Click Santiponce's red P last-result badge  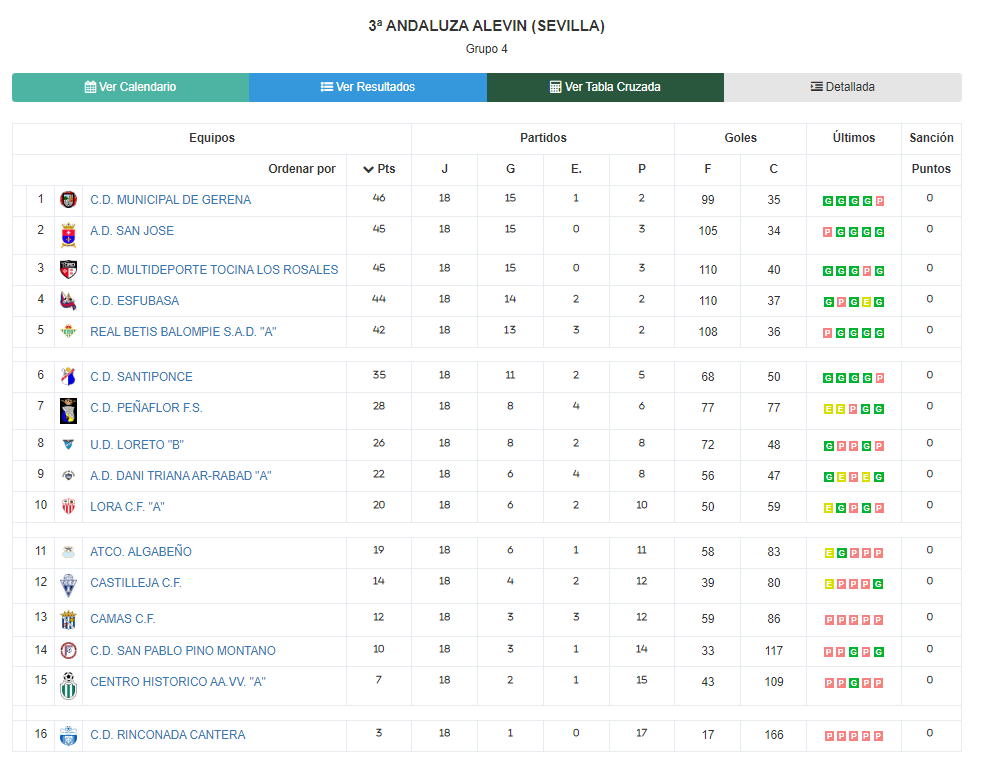(x=880, y=378)
